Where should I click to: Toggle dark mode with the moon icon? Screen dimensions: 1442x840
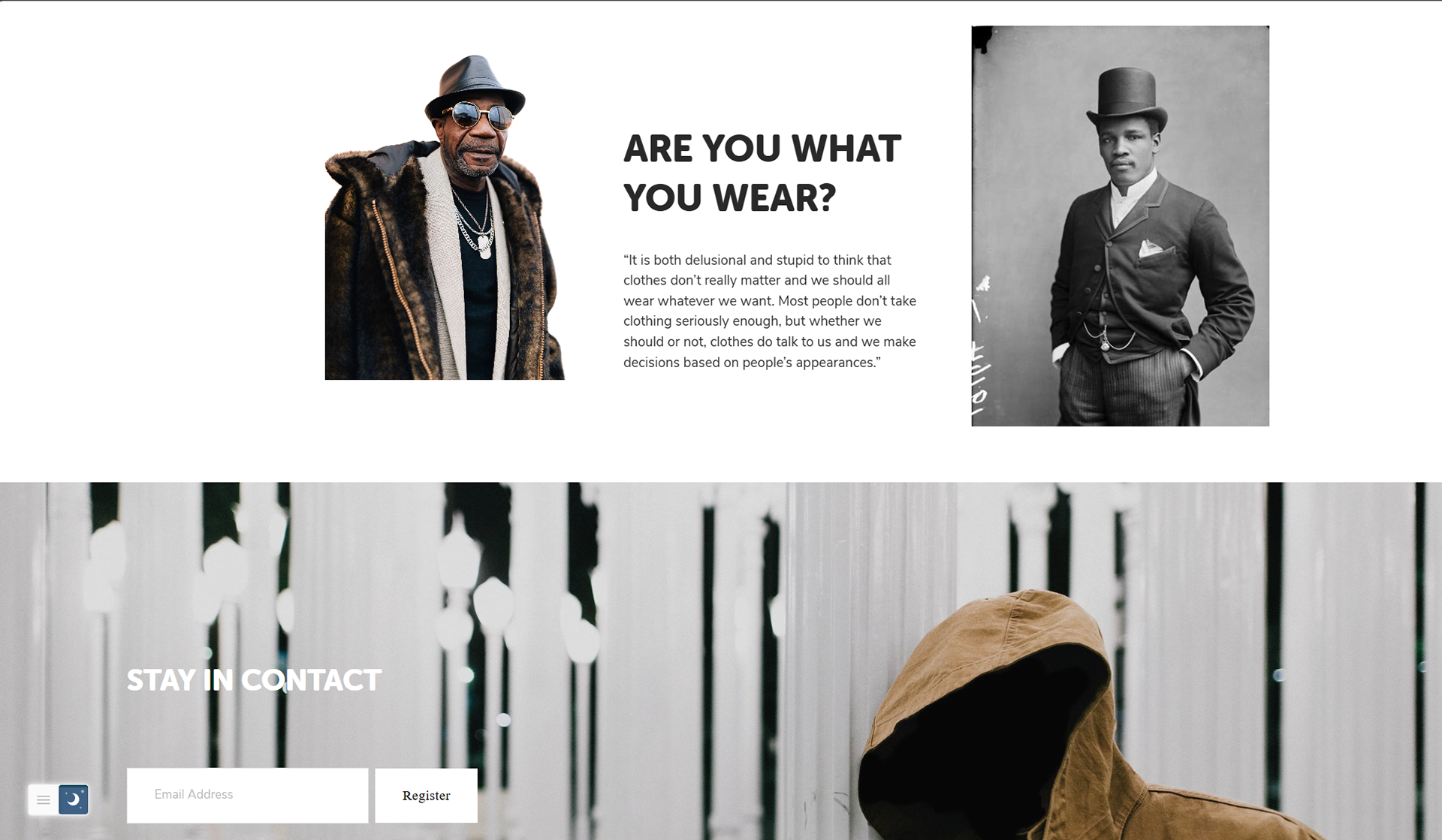(74, 799)
